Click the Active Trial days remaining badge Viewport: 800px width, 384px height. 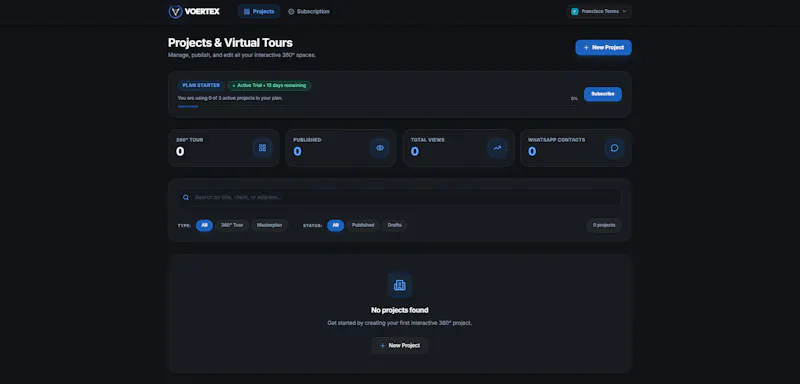pos(269,86)
